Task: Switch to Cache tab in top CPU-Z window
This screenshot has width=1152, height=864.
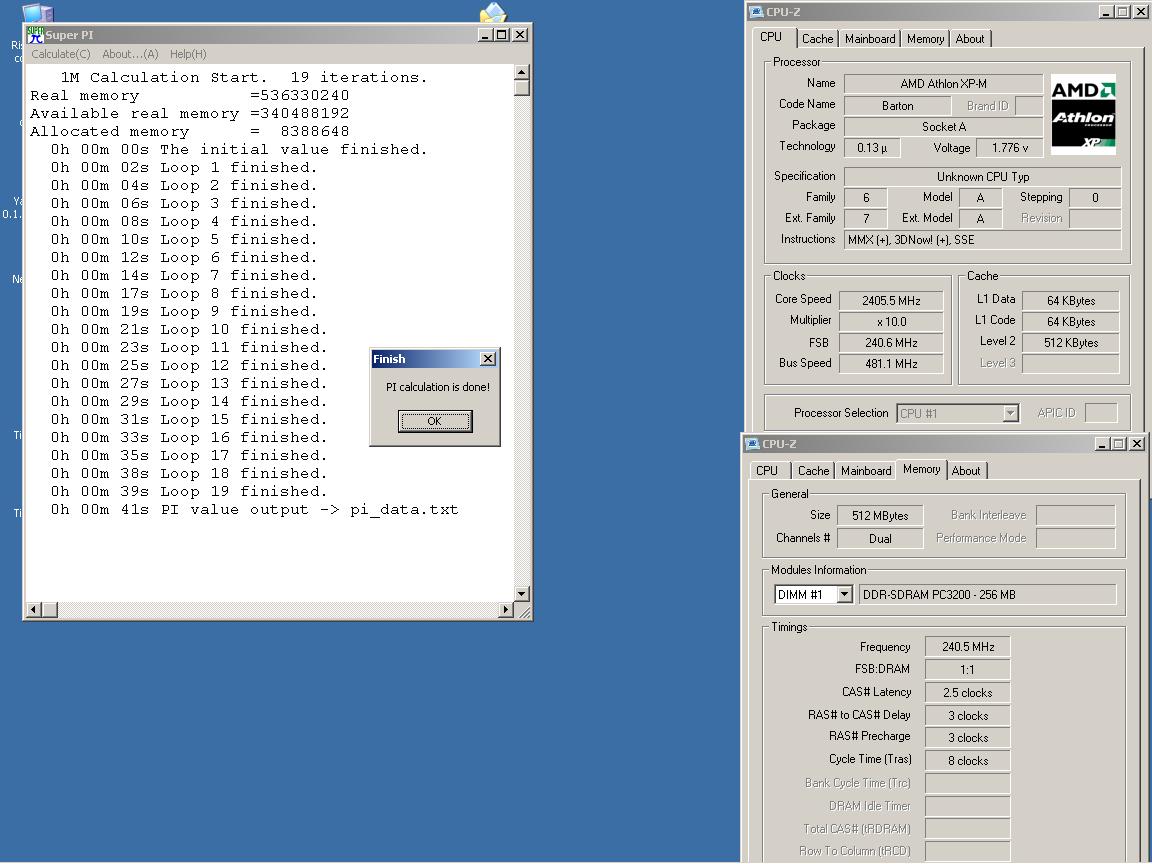Action: [818, 39]
